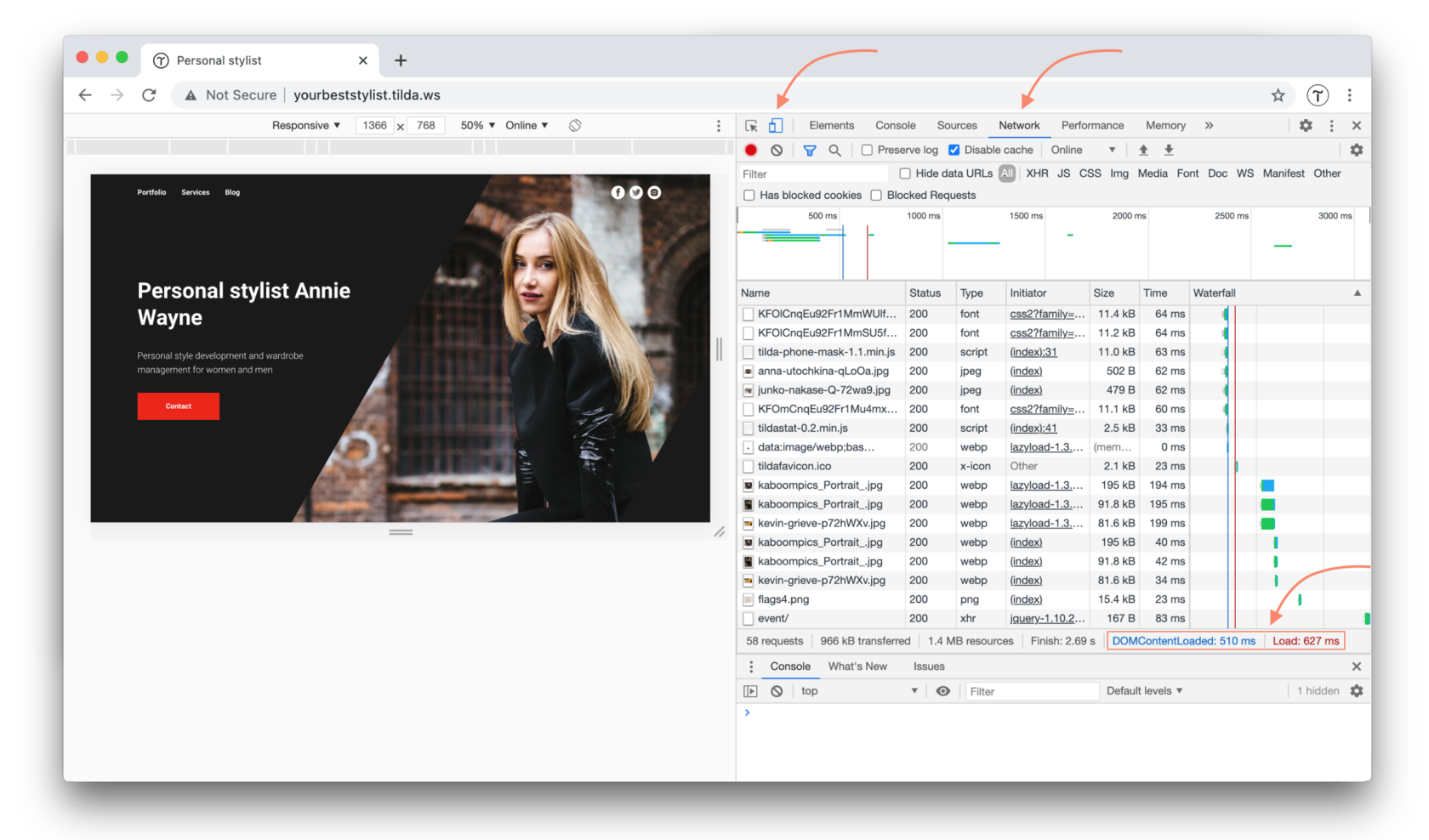
Task: Select the inspect element tool
Action: (x=750, y=125)
